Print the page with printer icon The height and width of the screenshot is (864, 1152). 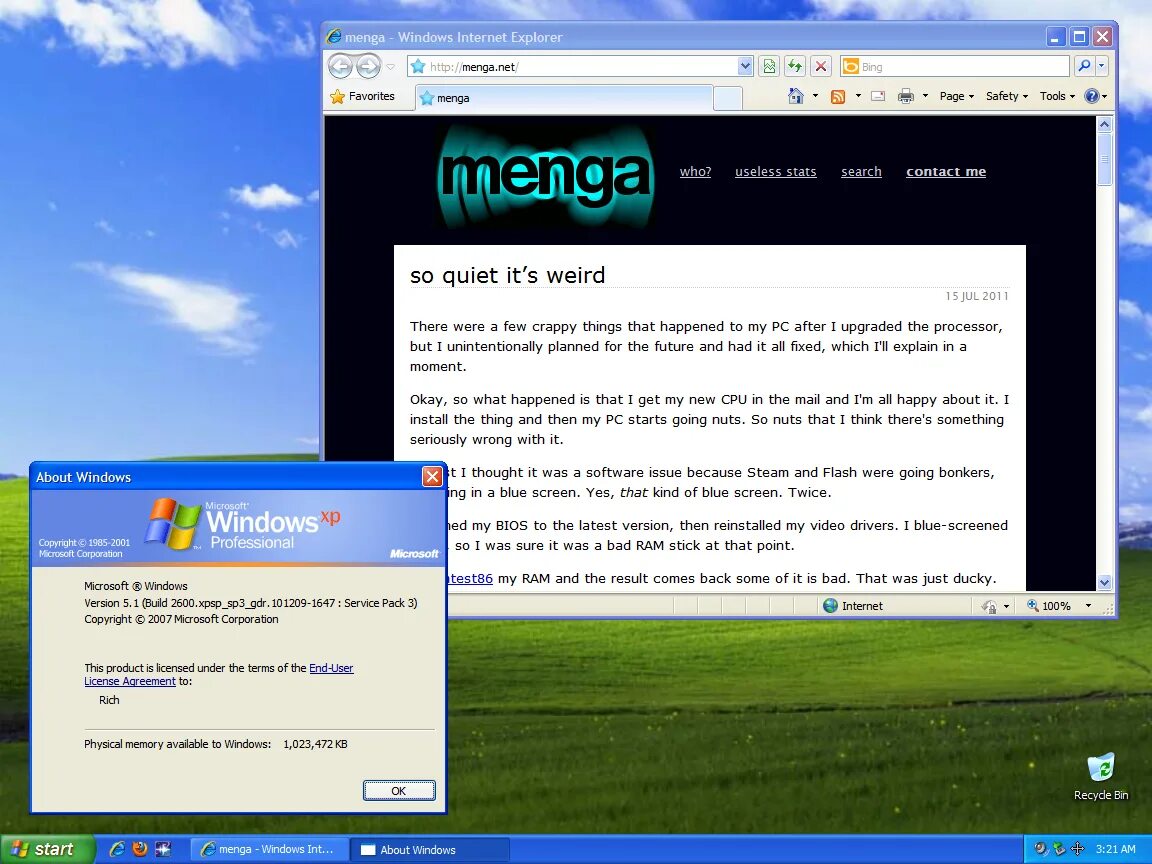(x=906, y=96)
